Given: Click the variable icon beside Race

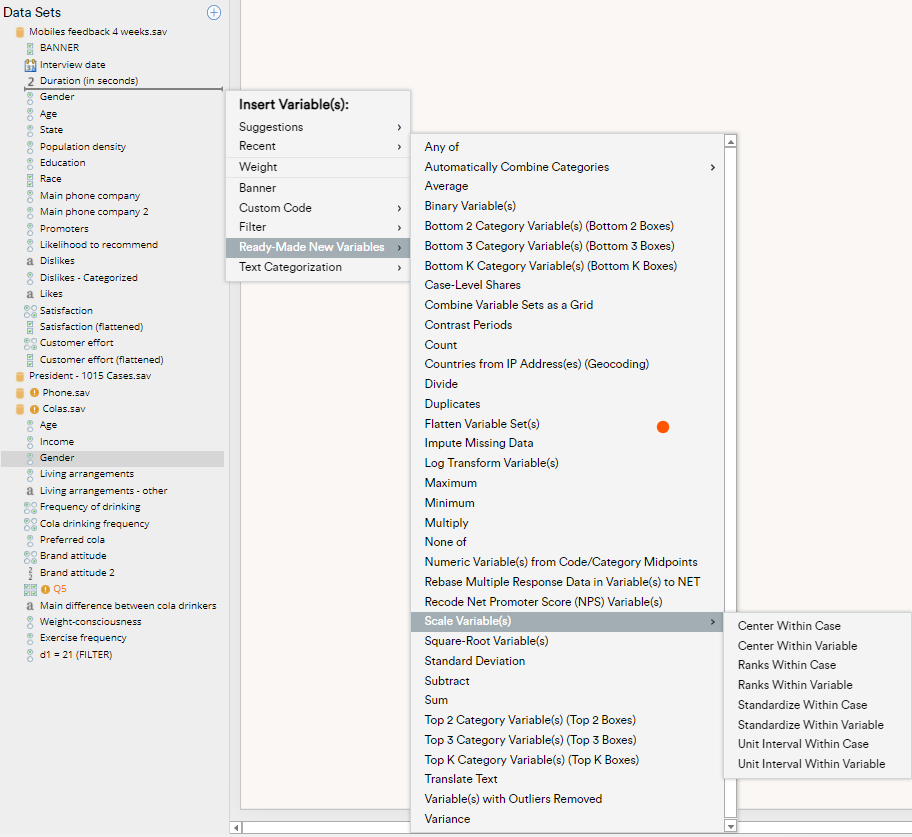Looking at the screenshot, I should (30, 179).
